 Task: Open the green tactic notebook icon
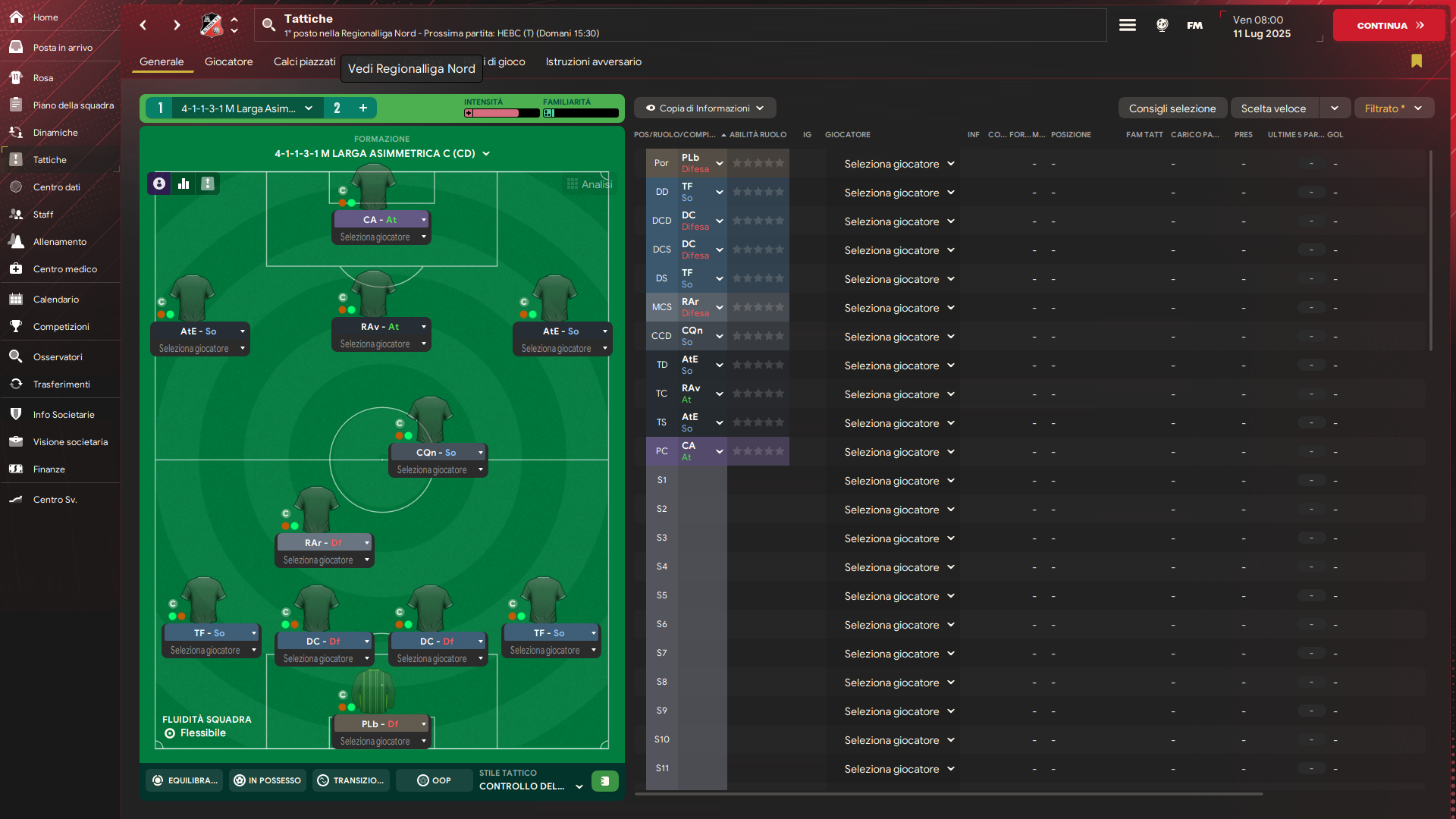(604, 780)
